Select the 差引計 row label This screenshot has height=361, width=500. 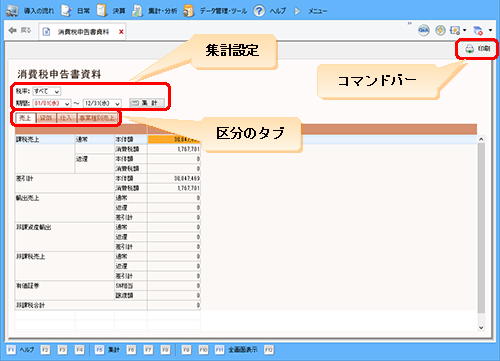click(x=24, y=179)
